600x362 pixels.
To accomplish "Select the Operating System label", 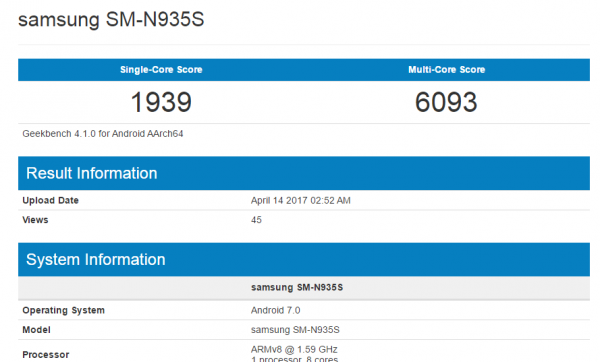I will 64,310.
